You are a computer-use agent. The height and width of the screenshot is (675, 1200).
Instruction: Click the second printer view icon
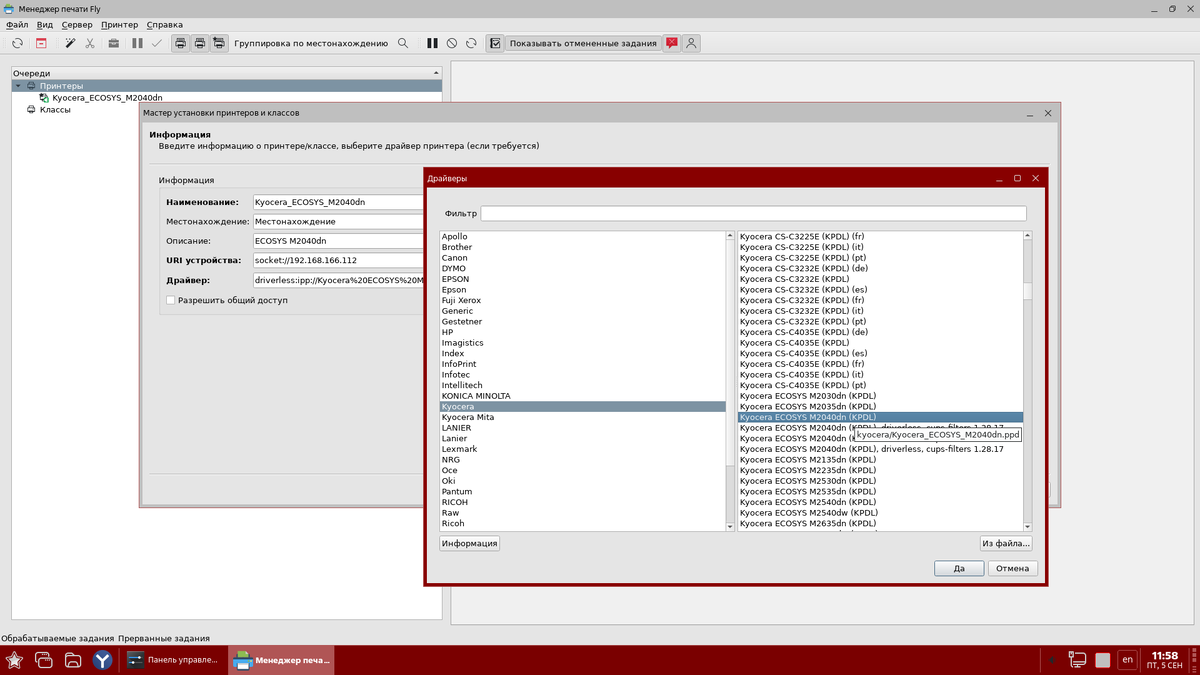click(x=200, y=43)
